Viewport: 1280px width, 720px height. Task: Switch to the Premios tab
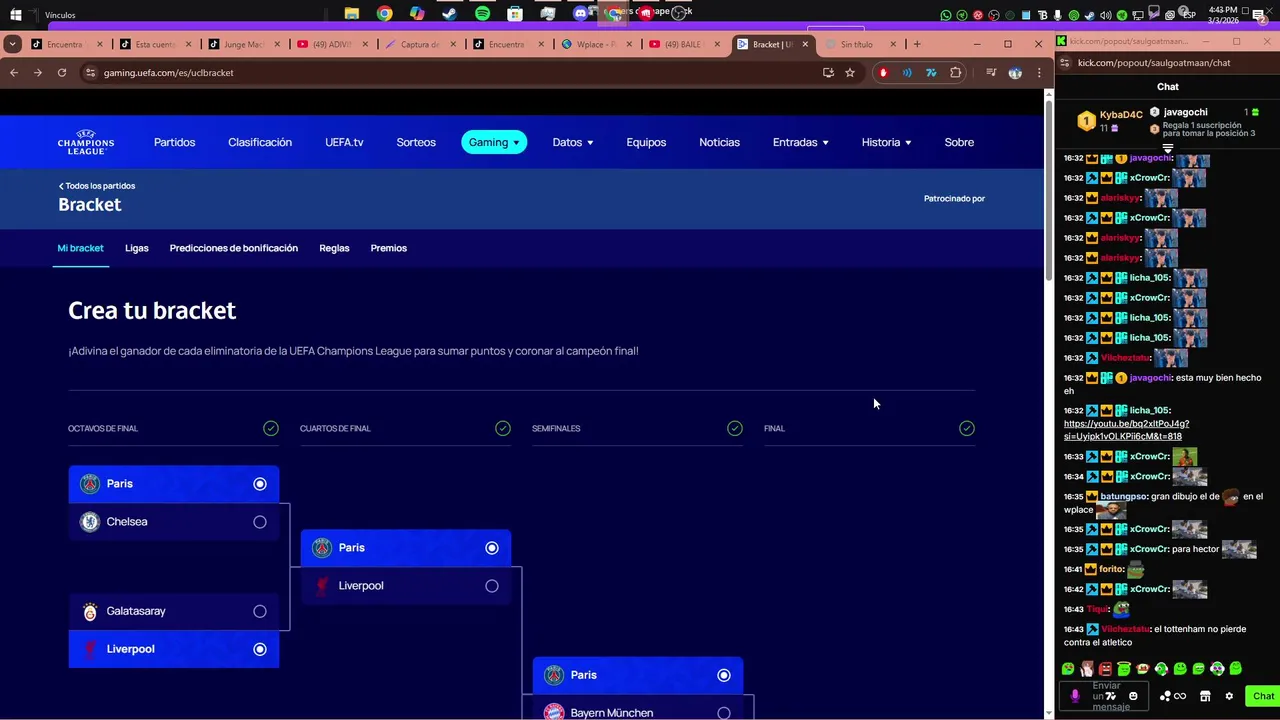[x=389, y=248]
